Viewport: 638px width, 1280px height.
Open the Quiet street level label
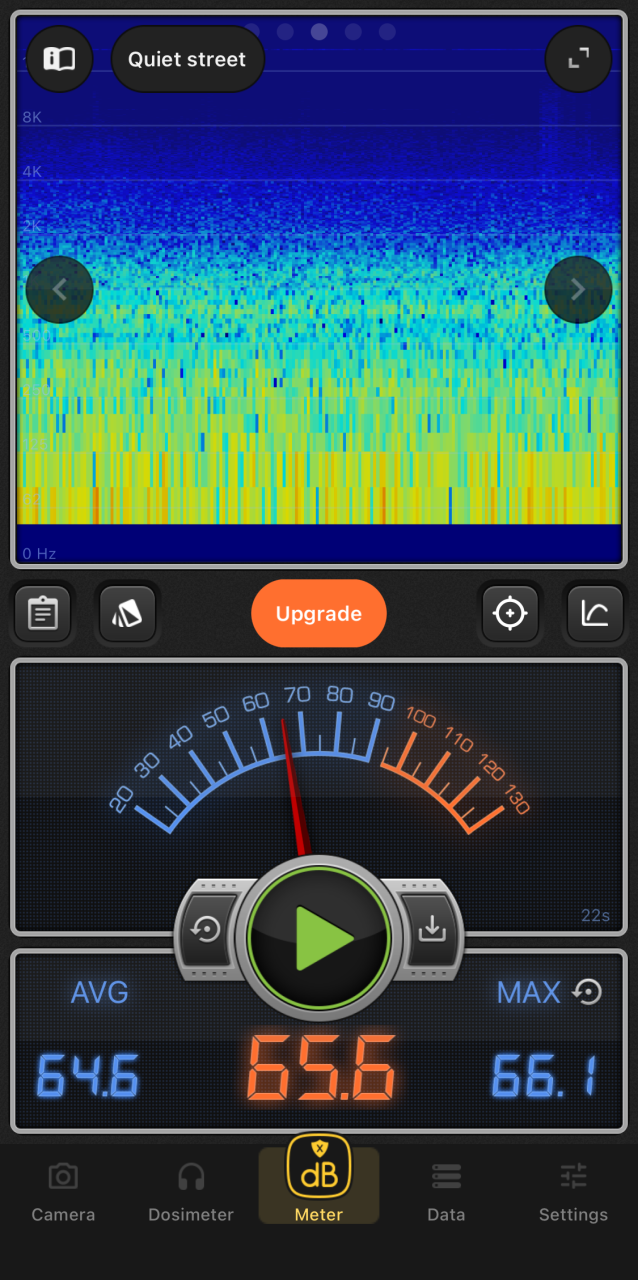pyautogui.click(x=187, y=60)
